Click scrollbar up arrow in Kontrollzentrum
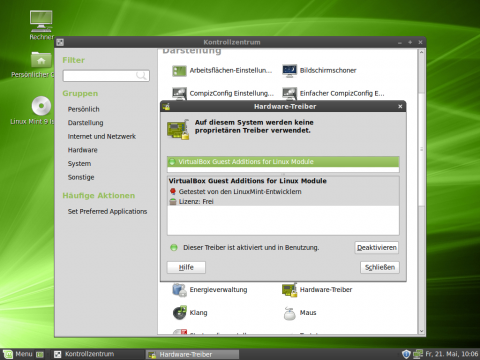The height and width of the screenshot is (360, 480). click(x=421, y=52)
